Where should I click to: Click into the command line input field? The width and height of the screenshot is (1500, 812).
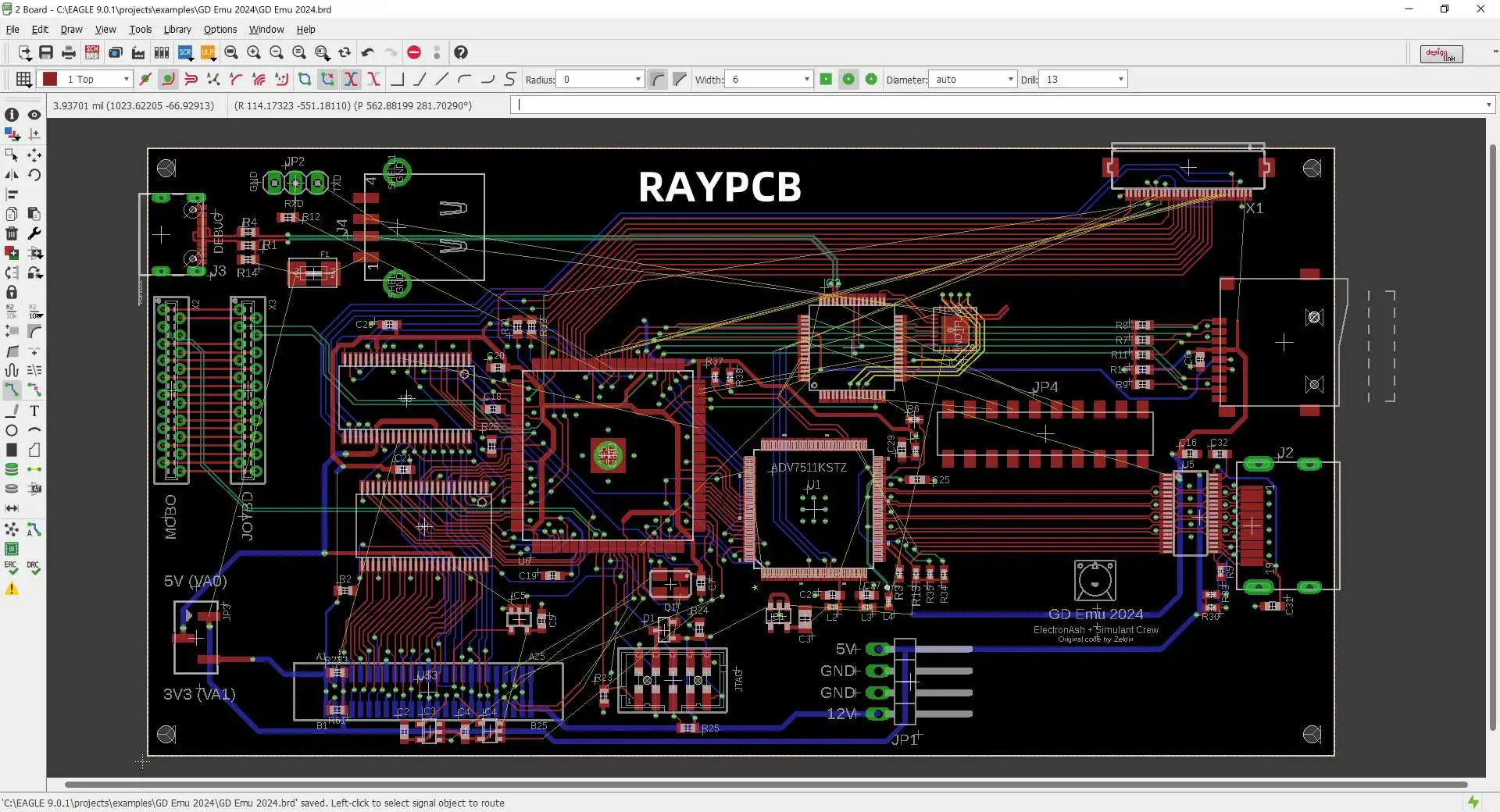pyautogui.click(x=1000, y=105)
